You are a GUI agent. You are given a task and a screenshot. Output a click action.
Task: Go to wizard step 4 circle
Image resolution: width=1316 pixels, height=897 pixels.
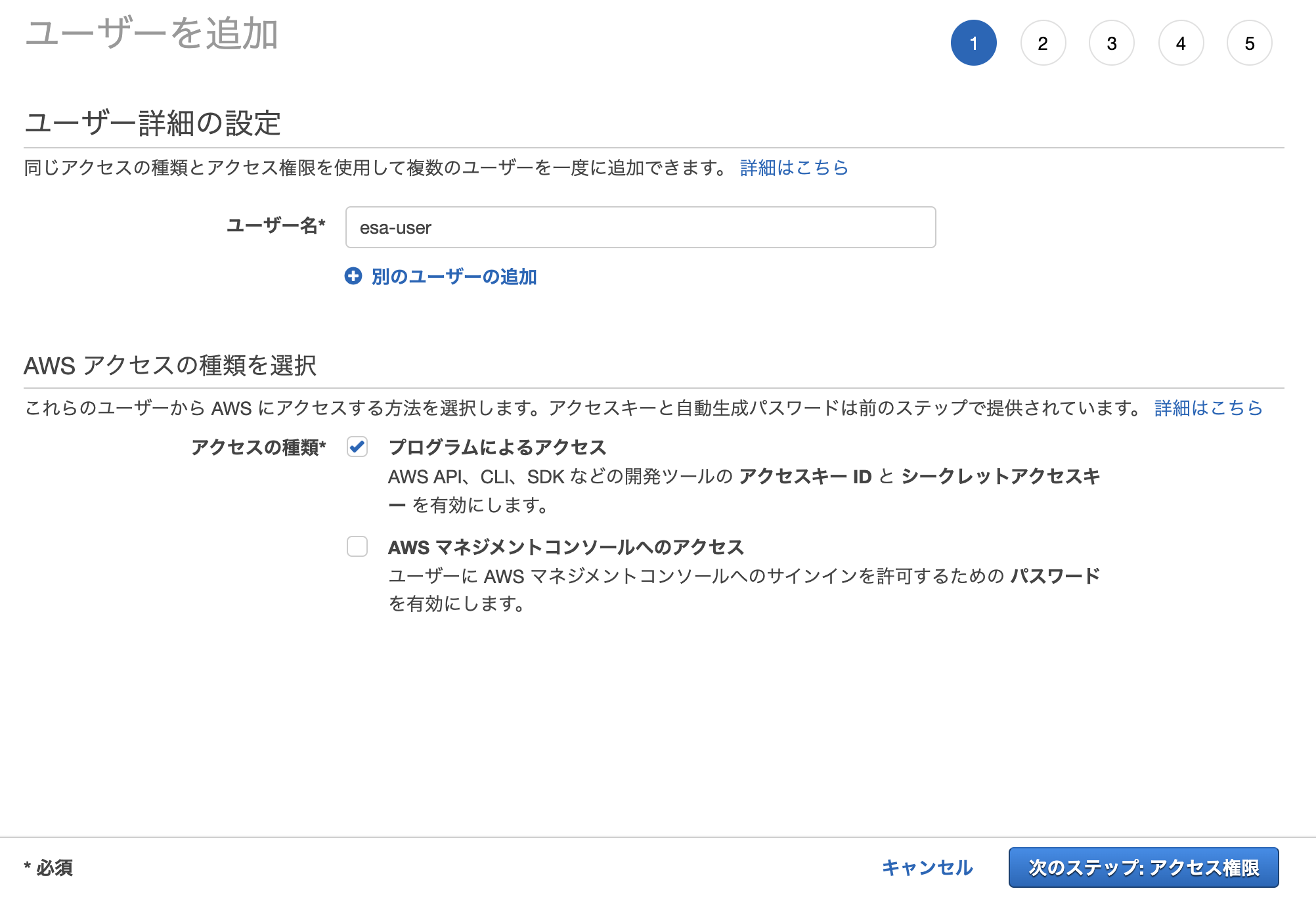1181,43
